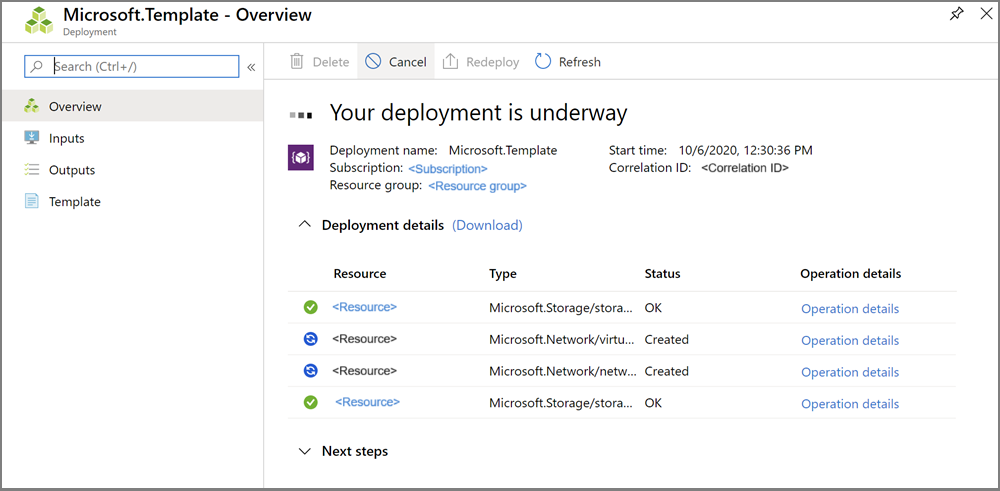
Task: Click the Redeploy upload icon
Action: coord(450,62)
